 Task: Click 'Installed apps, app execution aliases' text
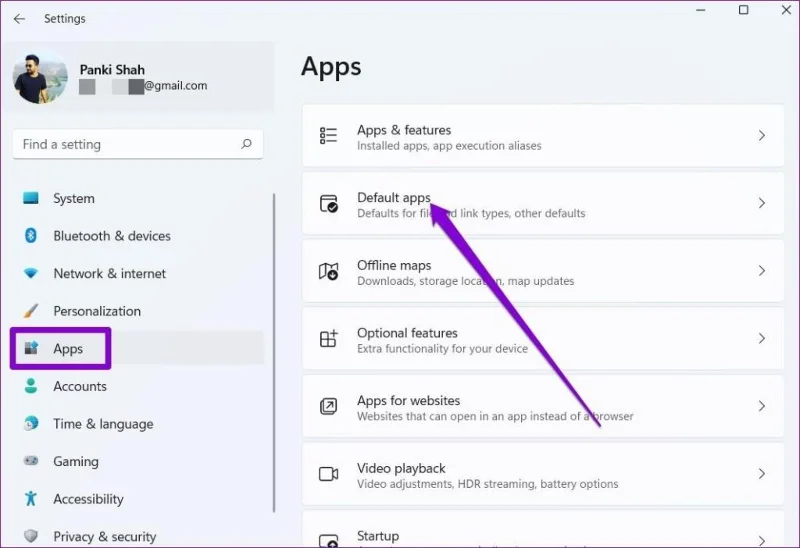pos(449,146)
